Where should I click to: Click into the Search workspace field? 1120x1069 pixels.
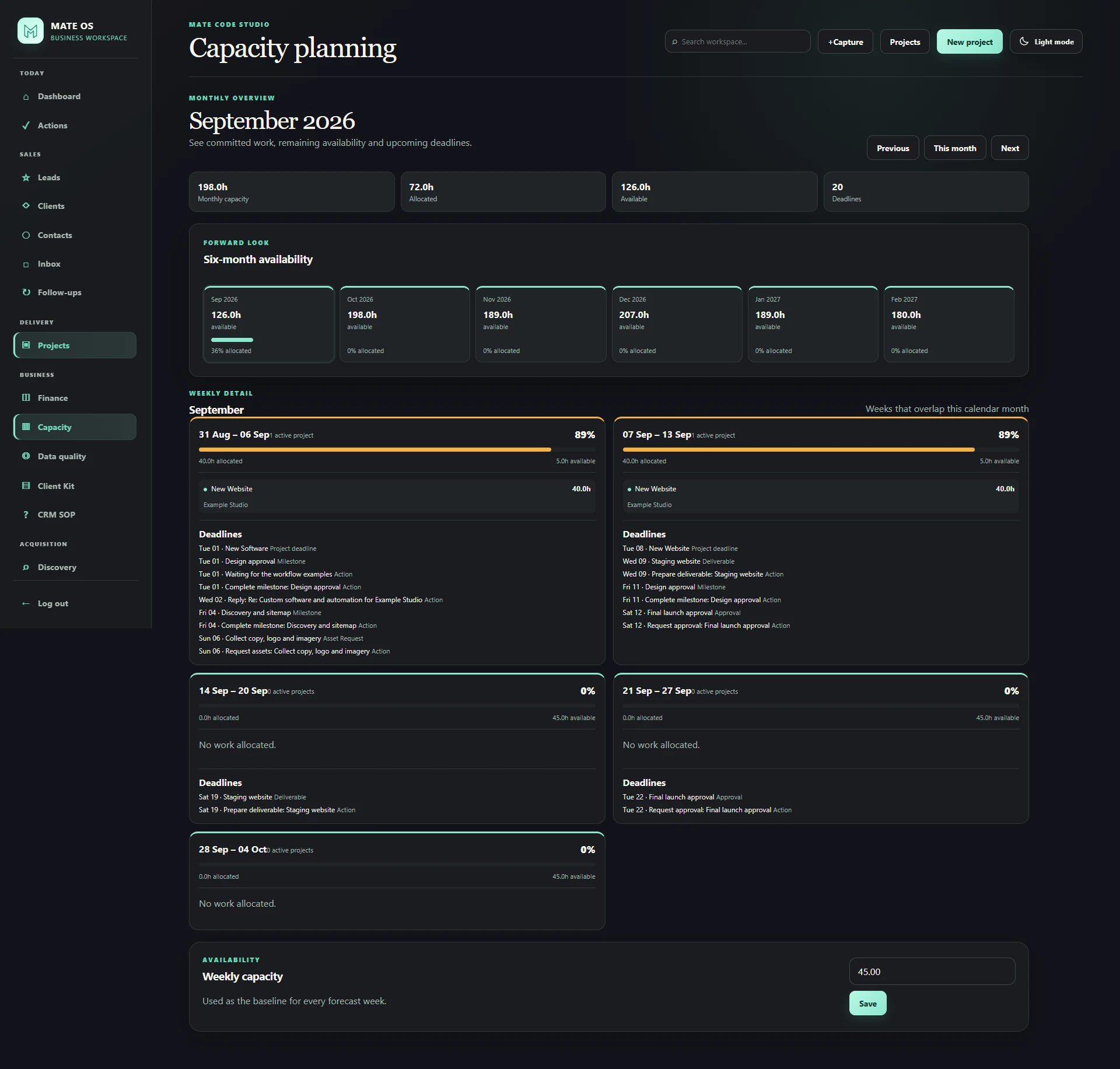(737, 41)
